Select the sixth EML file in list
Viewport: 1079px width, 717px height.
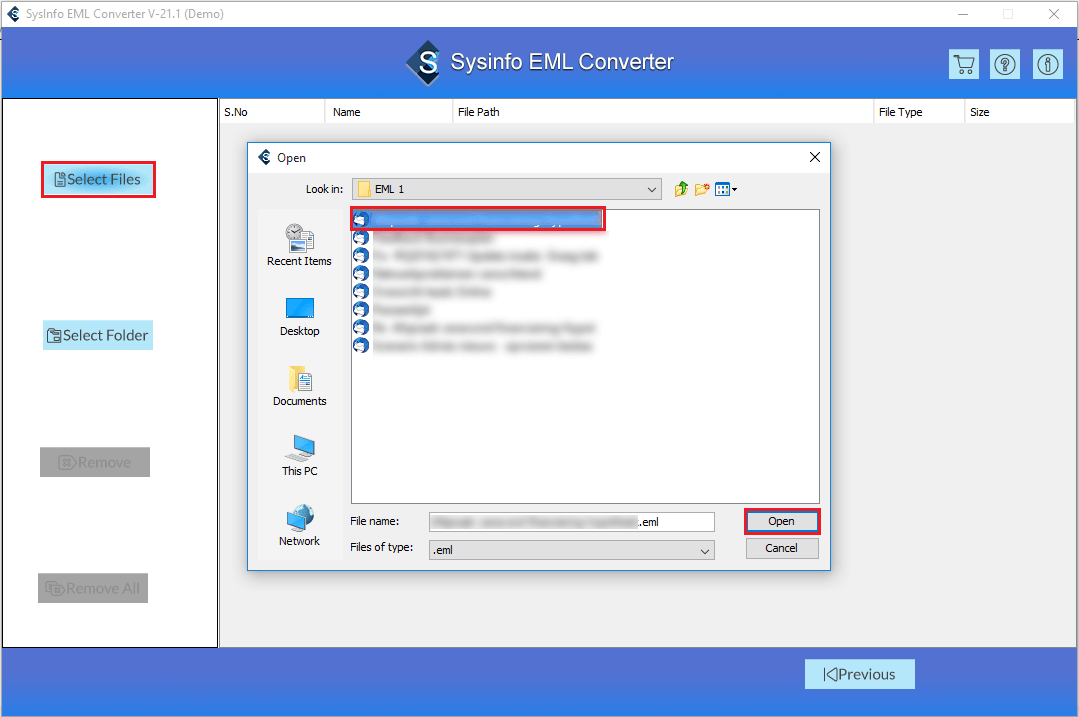point(392,310)
